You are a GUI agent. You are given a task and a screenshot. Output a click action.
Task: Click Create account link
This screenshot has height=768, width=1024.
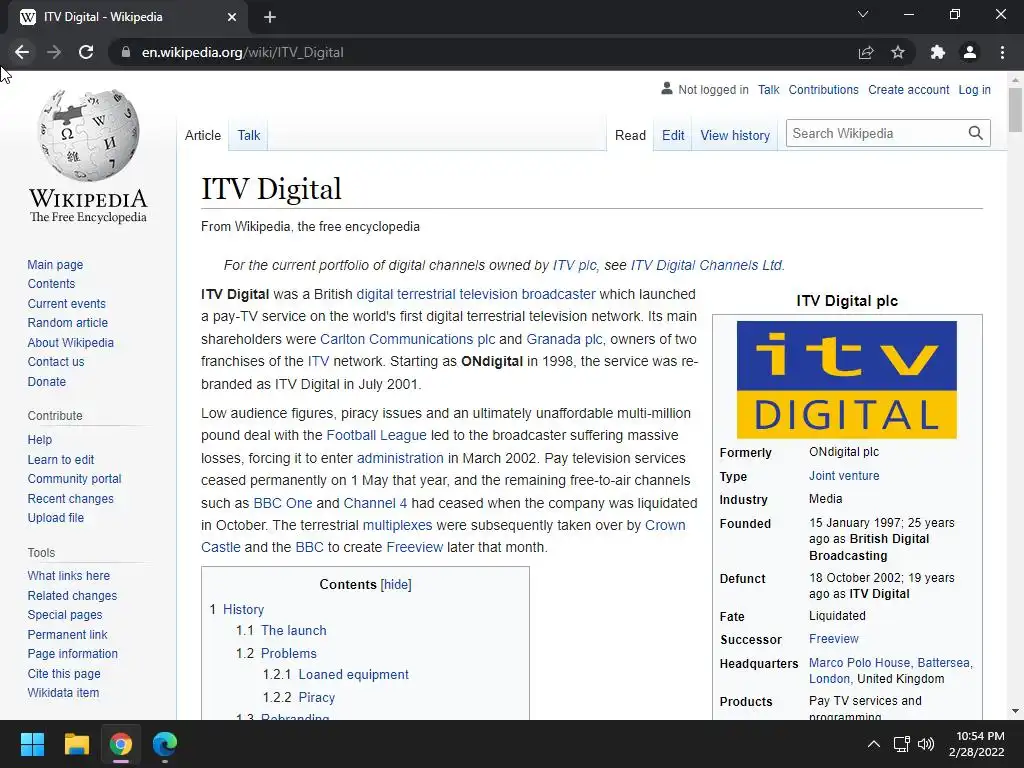908,89
